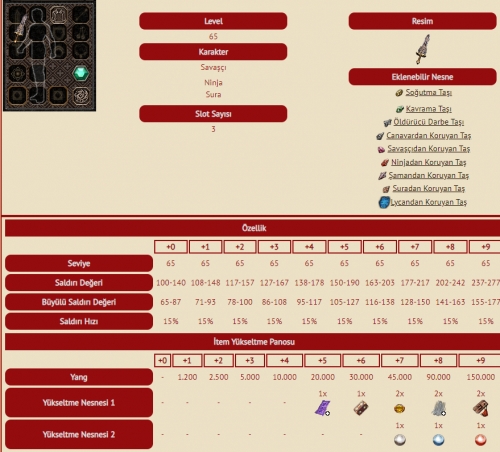
Task: Open the Öldürücü Darbe Taşı link
Action: click(428, 122)
